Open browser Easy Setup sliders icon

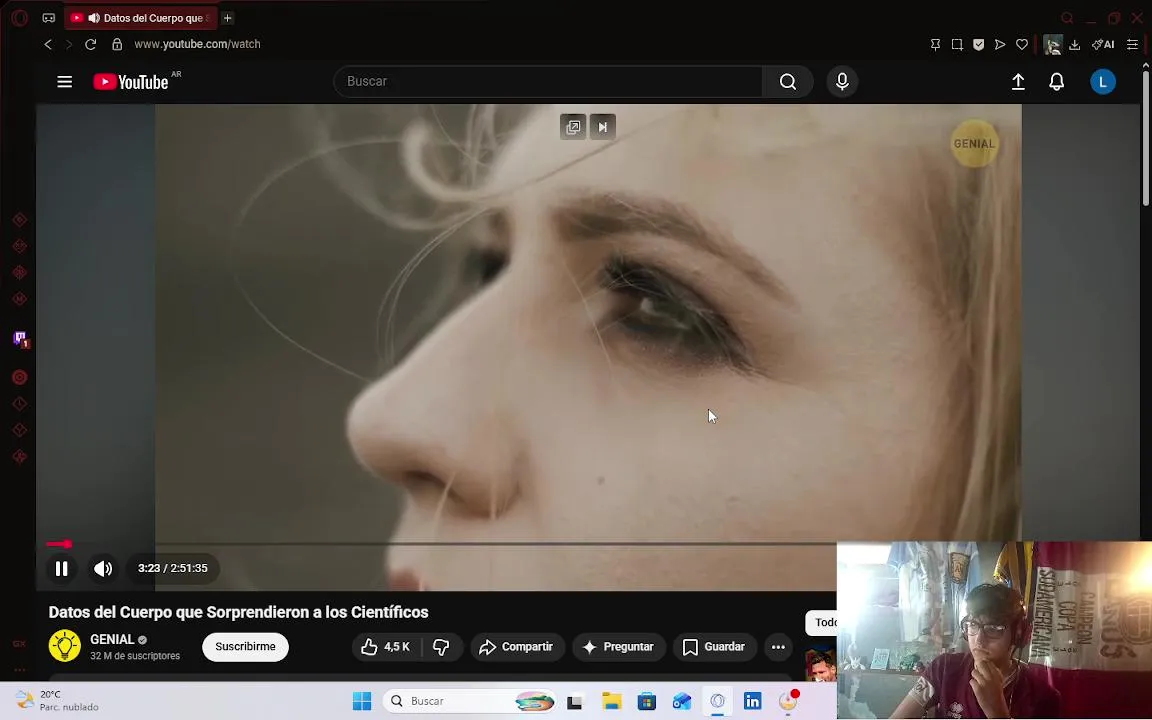pos(1132,45)
